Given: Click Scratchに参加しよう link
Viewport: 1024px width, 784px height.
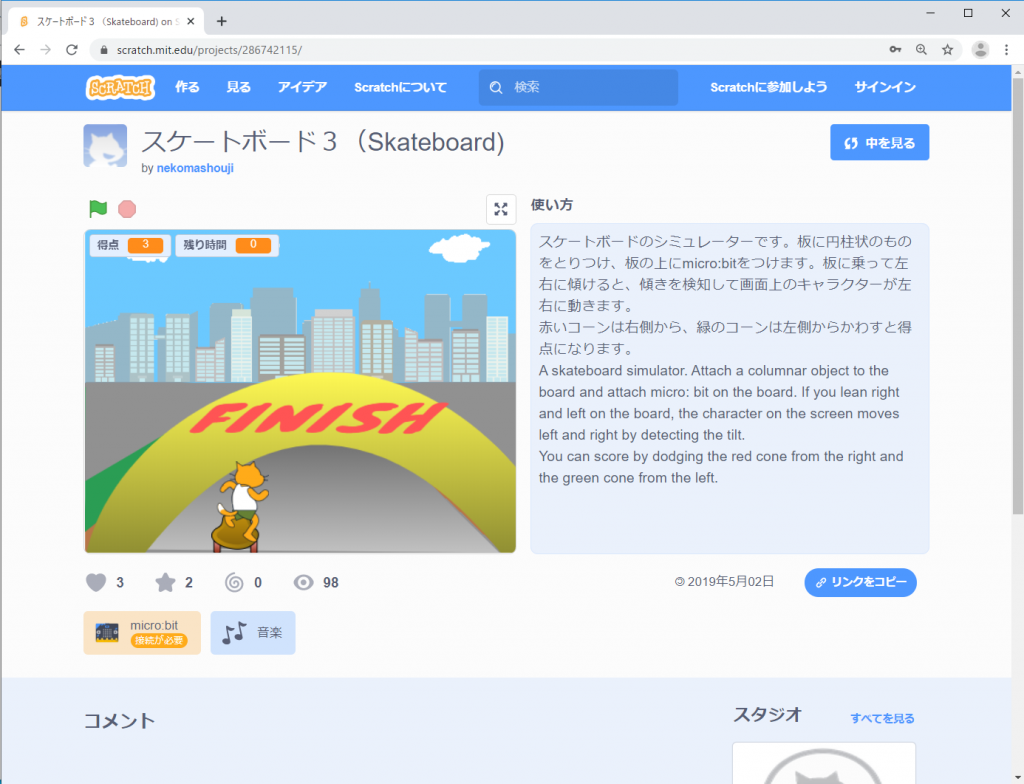Looking at the screenshot, I should 768,87.
